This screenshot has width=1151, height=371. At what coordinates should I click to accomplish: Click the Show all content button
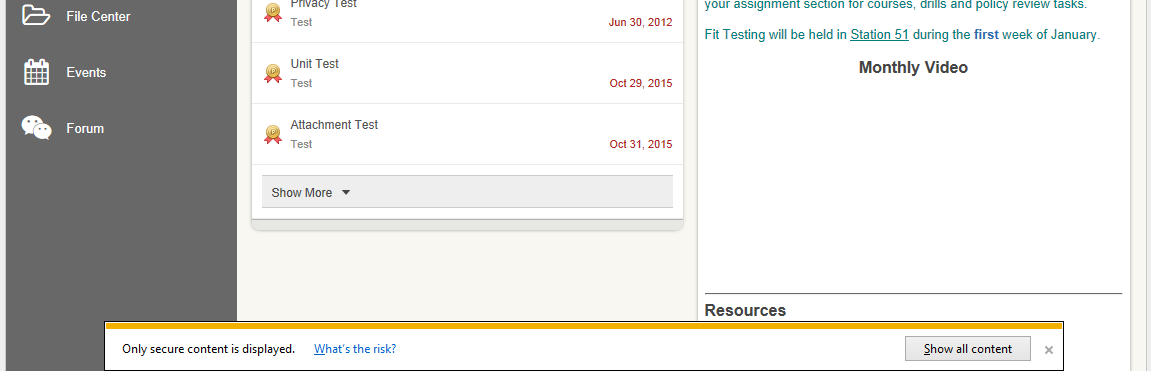tap(967, 349)
